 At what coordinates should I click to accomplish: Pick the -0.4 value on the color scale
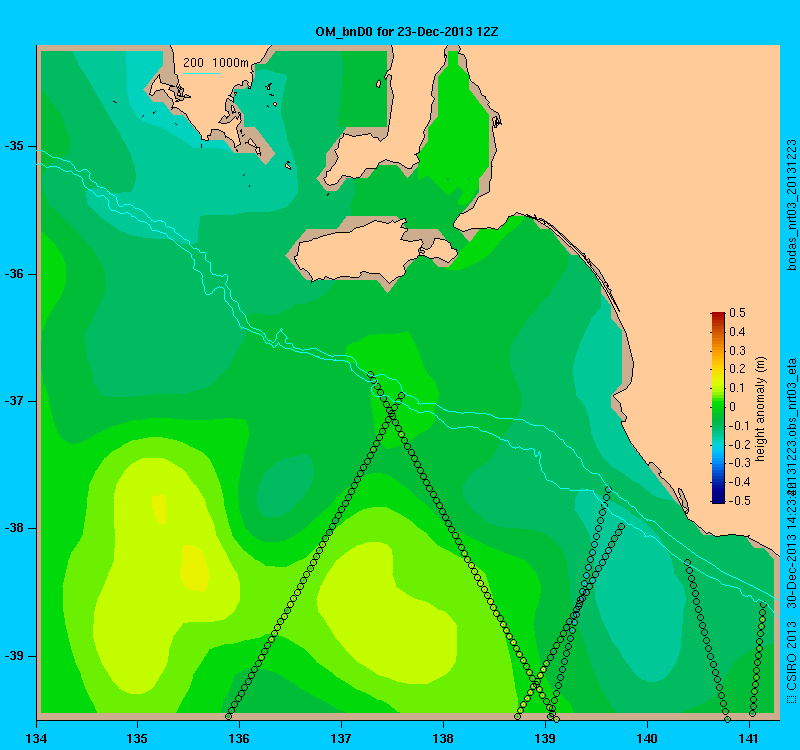(738, 482)
